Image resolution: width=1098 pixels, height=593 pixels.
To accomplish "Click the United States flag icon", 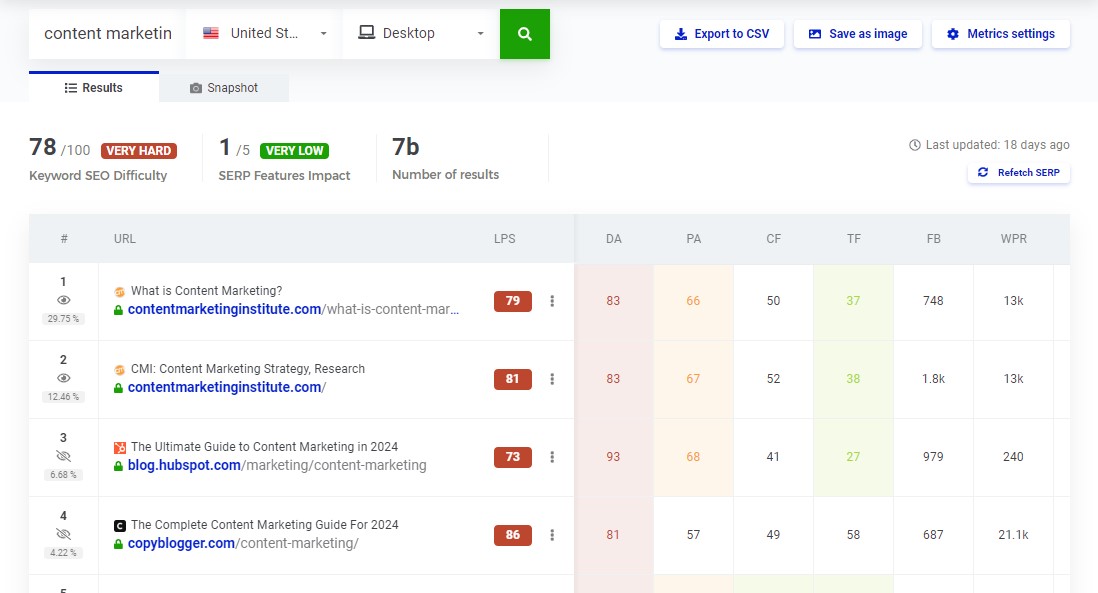I will click(x=211, y=33).
